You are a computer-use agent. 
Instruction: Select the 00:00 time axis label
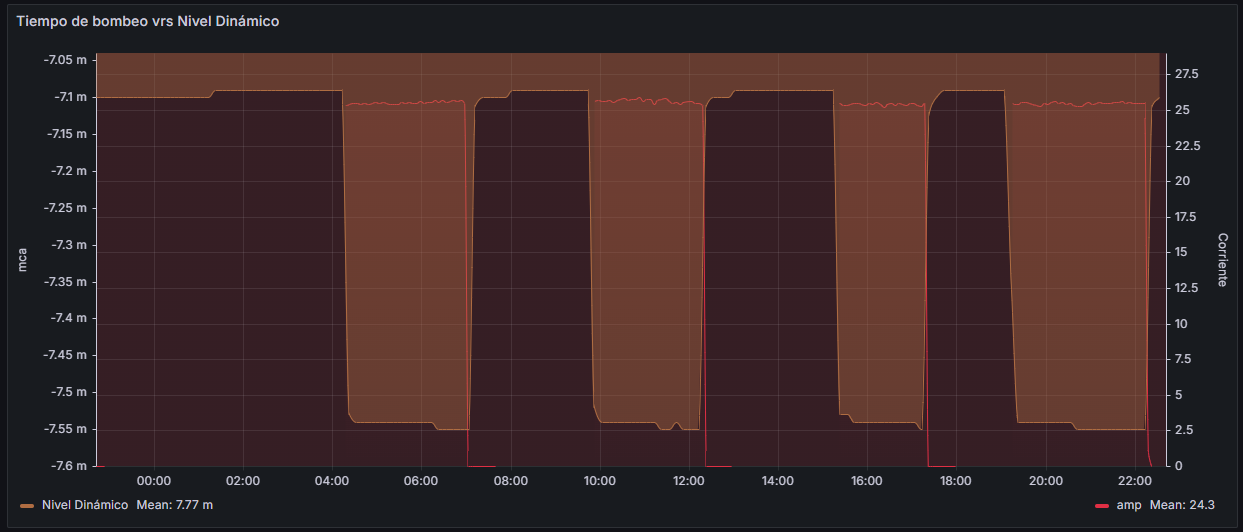(x=154, y=480)
